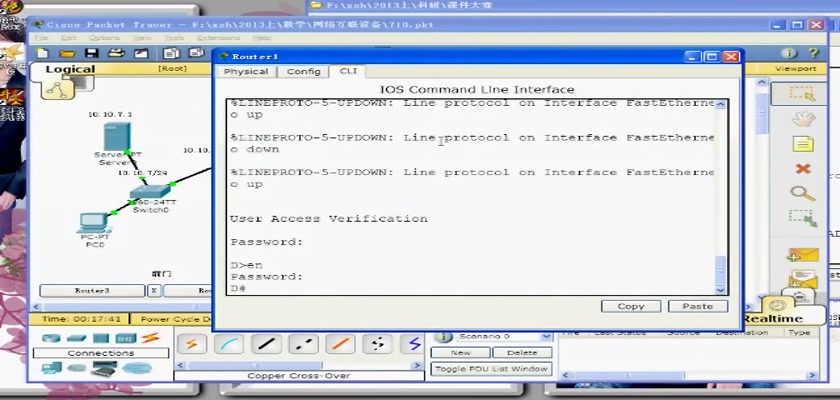The width and height of the screenshot is (840, 400).
Task: Click the help question mark icon
Action: click(x=813, y=53)
